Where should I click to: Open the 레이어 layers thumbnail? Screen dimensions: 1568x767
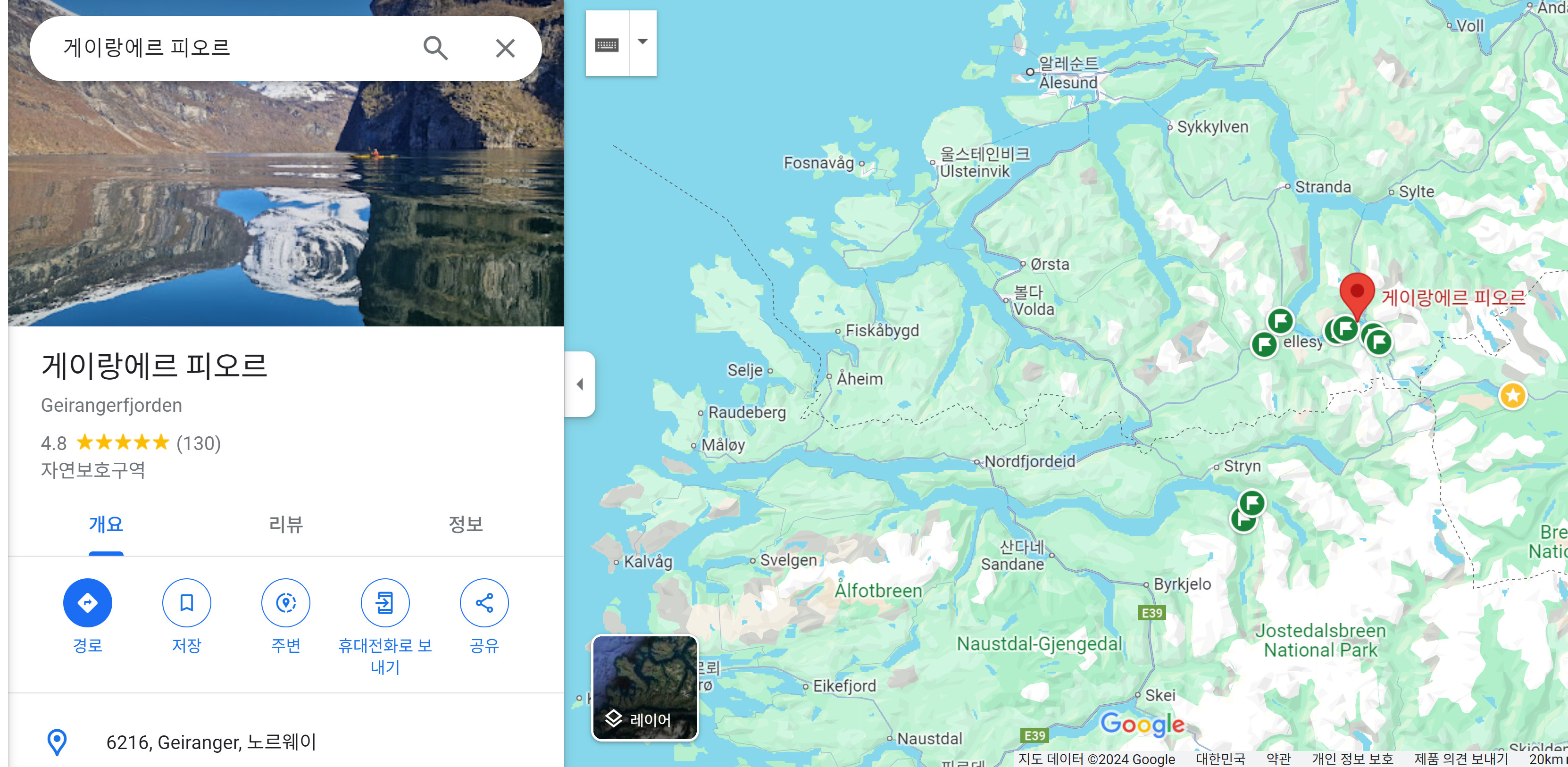point(645,688)
